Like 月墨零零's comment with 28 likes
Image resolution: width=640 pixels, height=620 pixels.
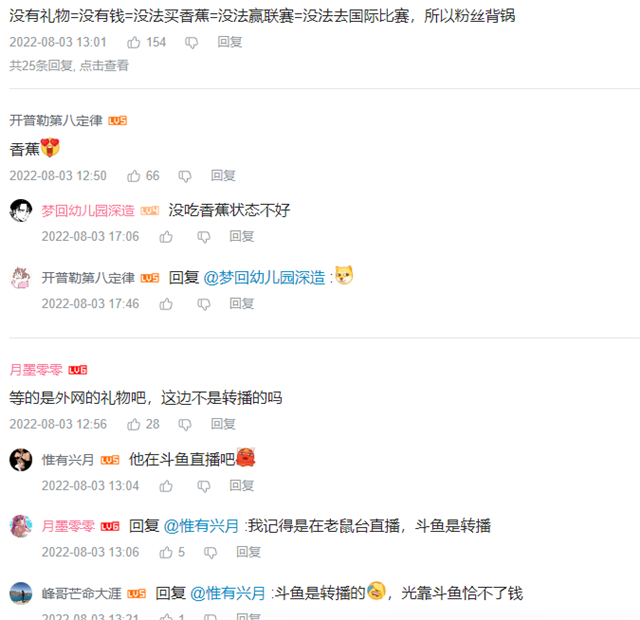coord(134,424)
